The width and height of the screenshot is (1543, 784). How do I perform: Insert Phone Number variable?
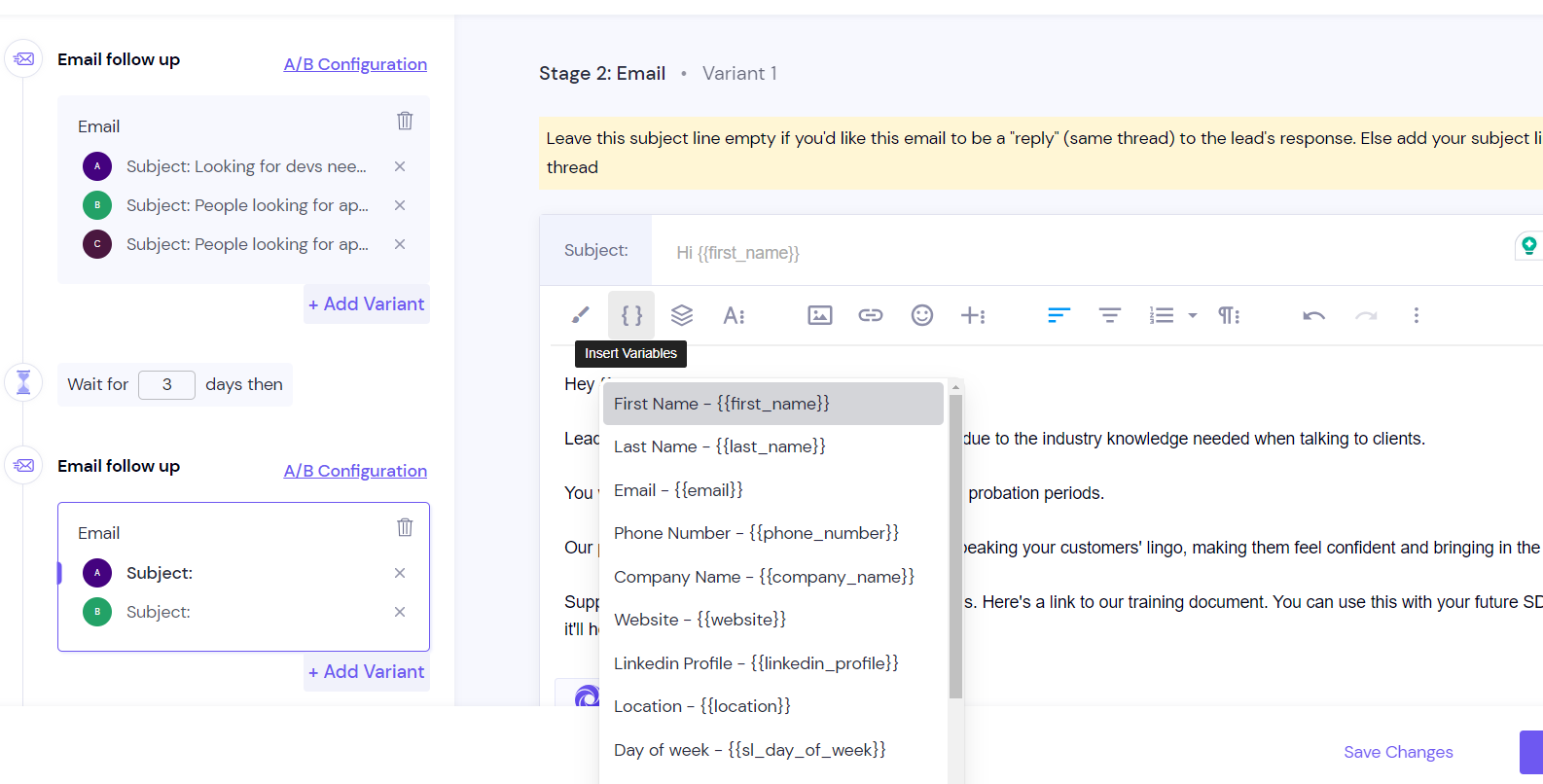pos(772,533)
